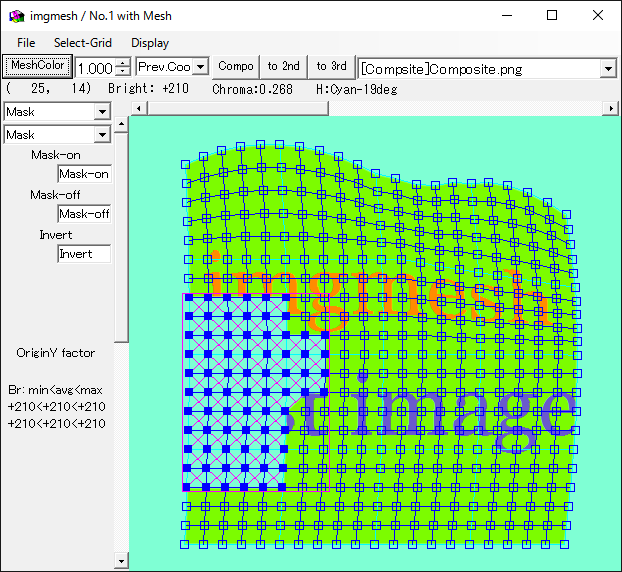Viewport: 622px width, 572px height.
Task: Expand the Composite.png image selector dropdown
Action: point(608,69)
